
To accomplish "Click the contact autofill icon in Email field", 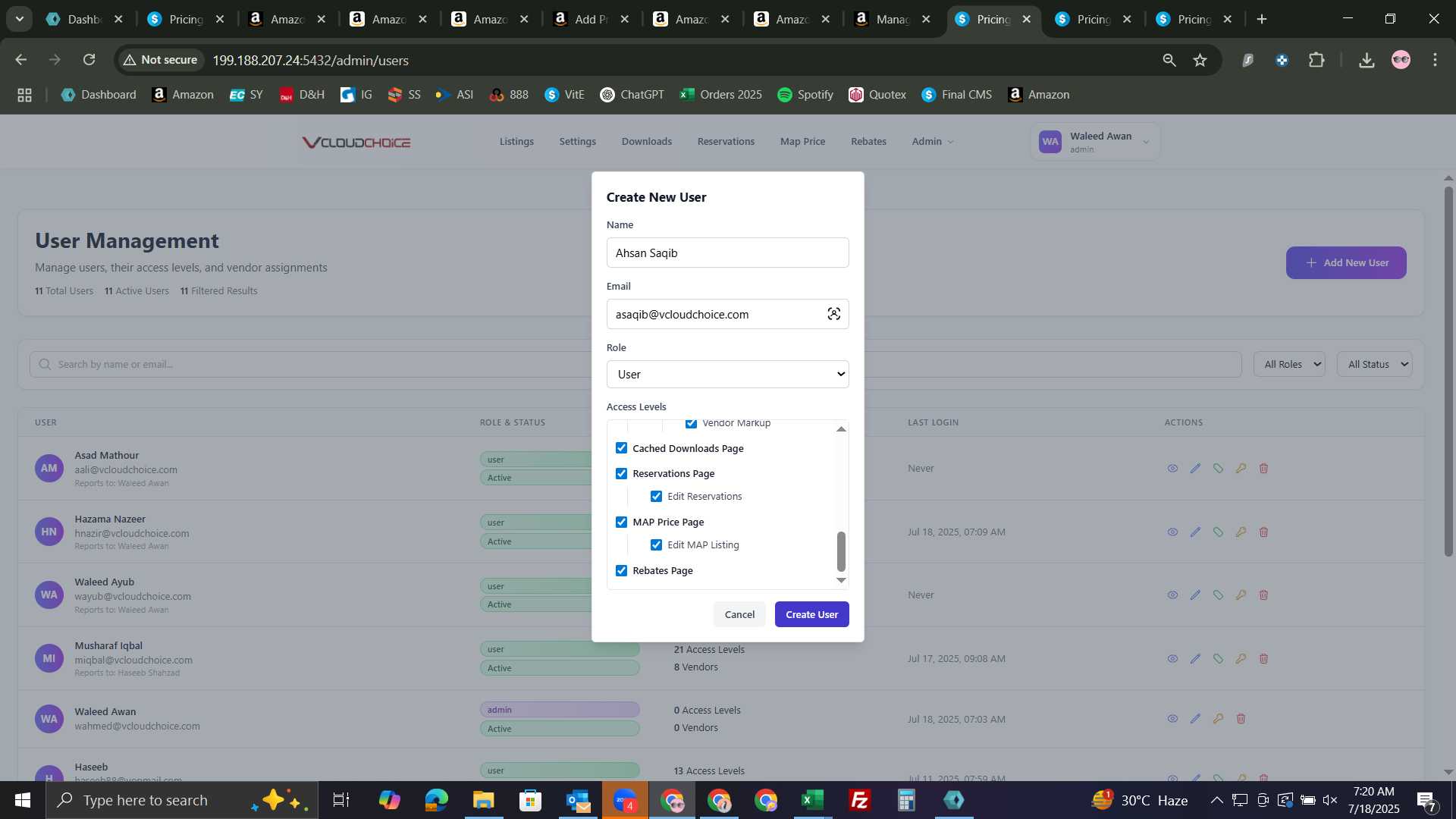I will click(833, 314).
